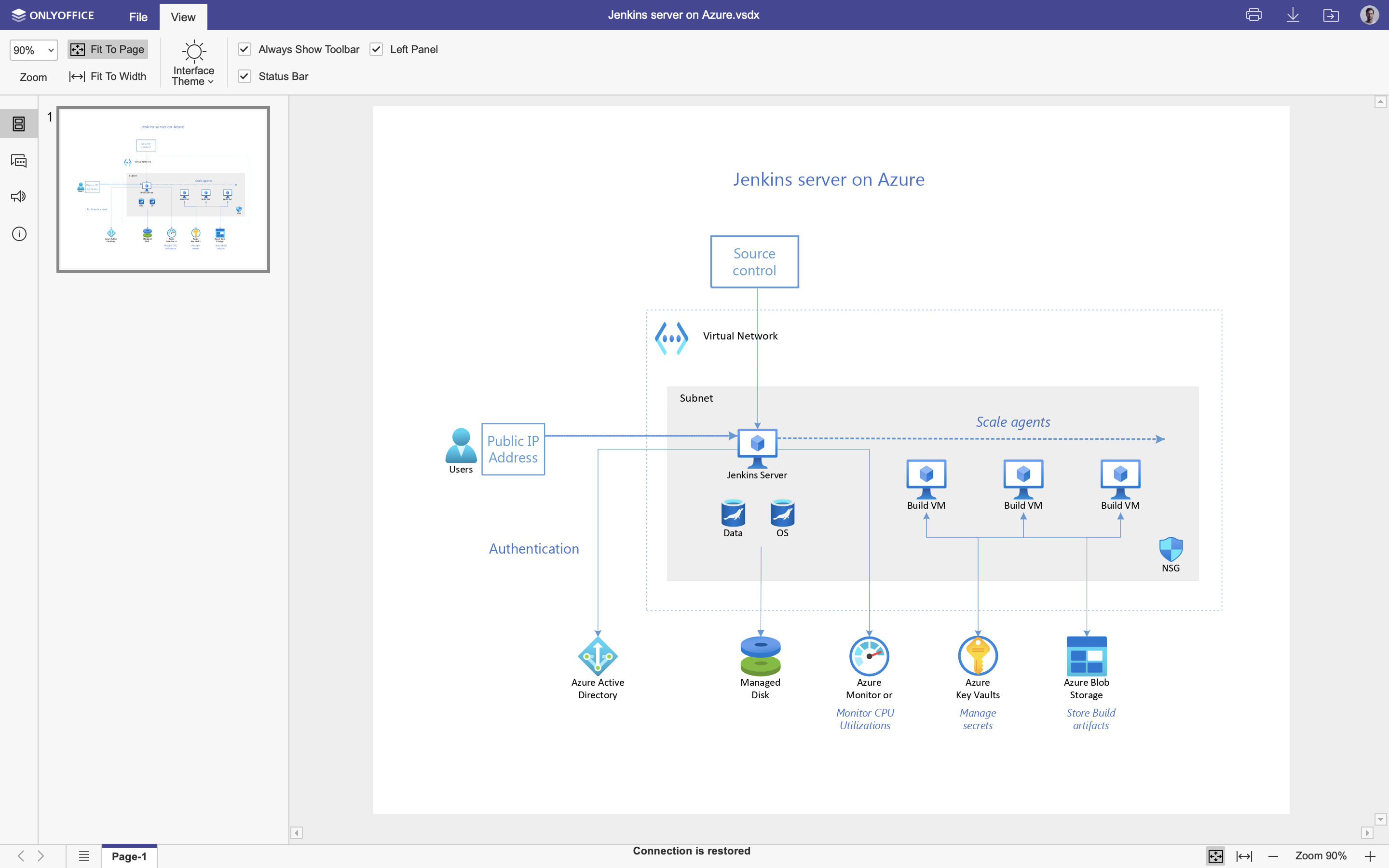Click the vertical scrollbar down arrow
1389x868 pixels.
[1380, 819]
